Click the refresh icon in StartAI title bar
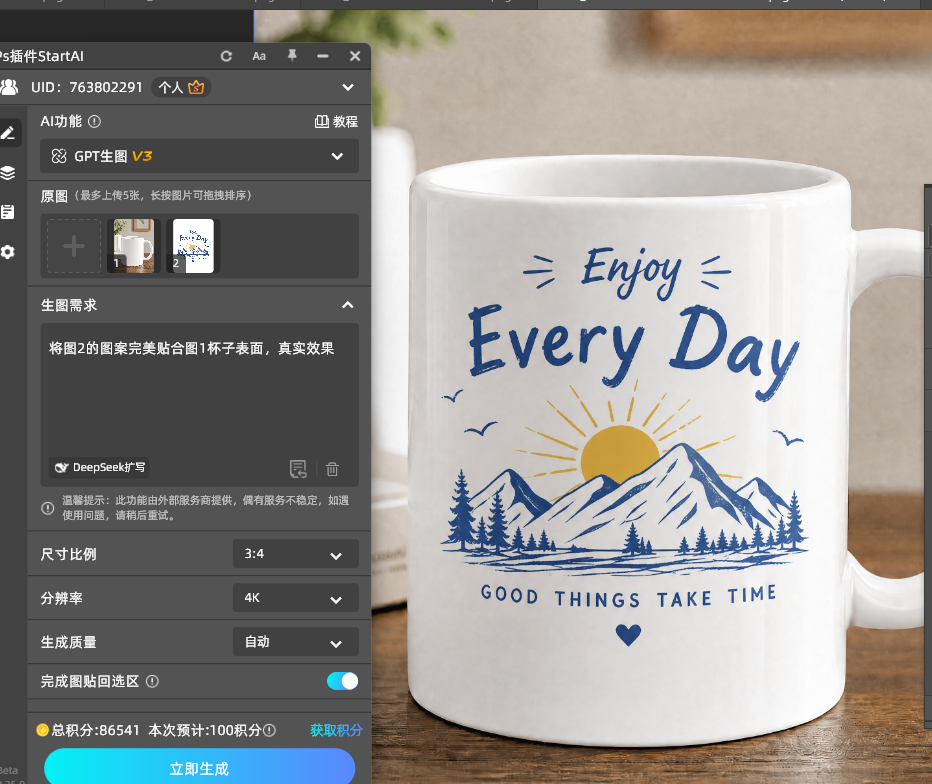 click(226, 56)
